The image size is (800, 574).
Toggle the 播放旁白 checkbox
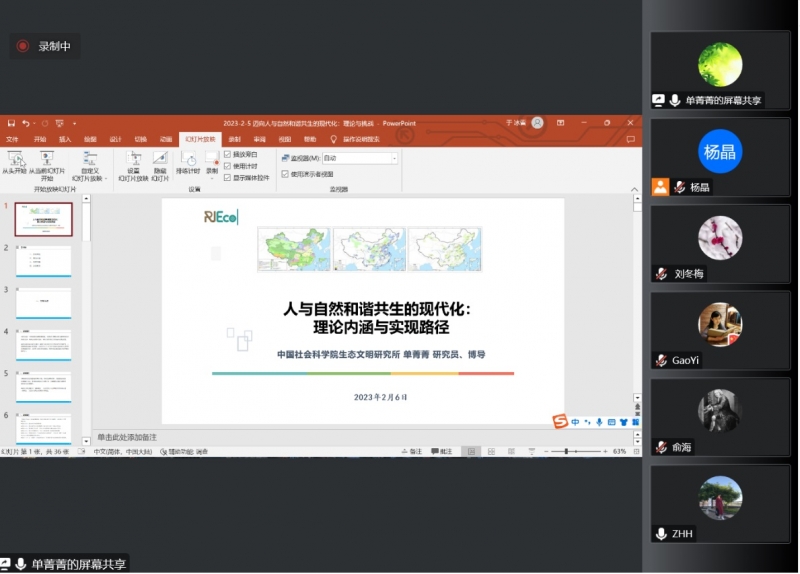click(227, 155)
